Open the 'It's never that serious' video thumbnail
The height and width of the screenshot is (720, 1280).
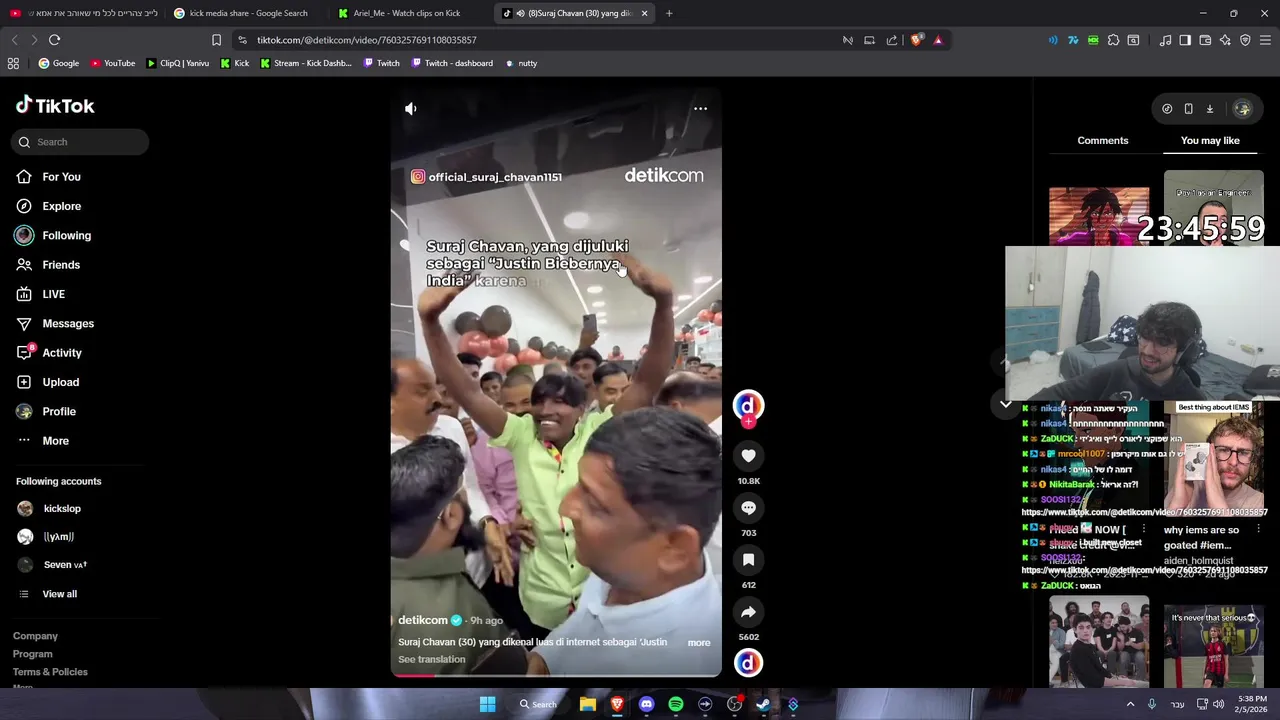click(x=1213, y=647)
